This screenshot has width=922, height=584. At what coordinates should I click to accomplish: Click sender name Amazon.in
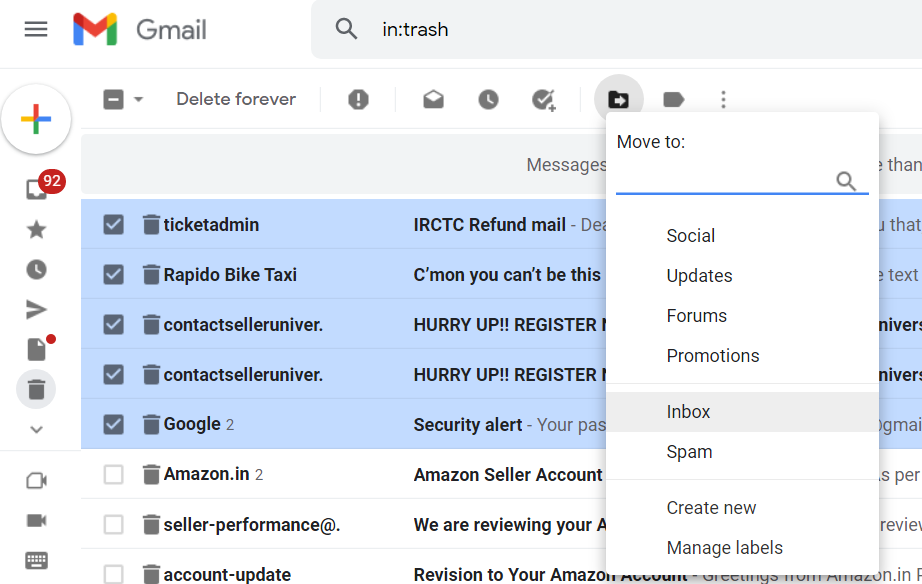click(206, 474)
